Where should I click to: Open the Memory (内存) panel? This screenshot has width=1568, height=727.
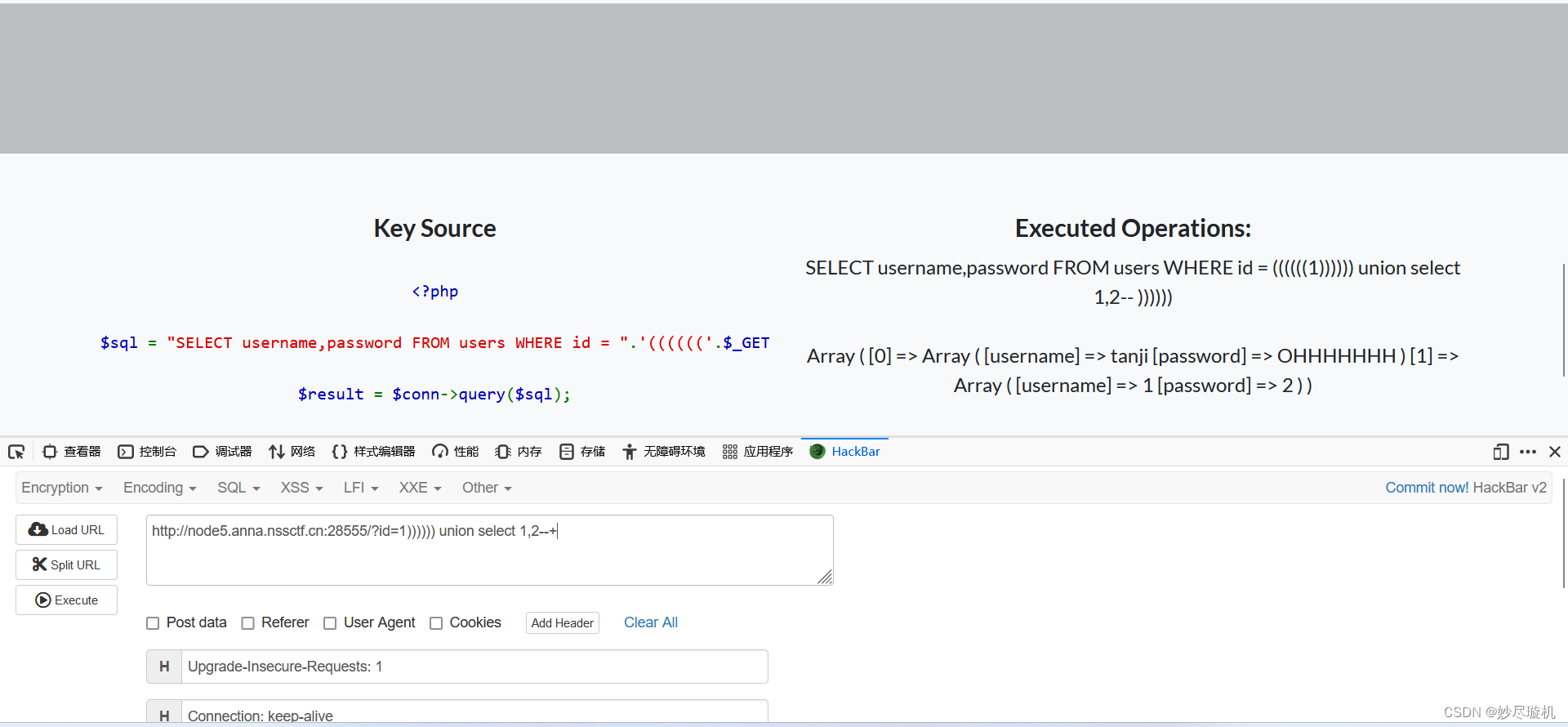pyautogui.click(x=519, y=452)
